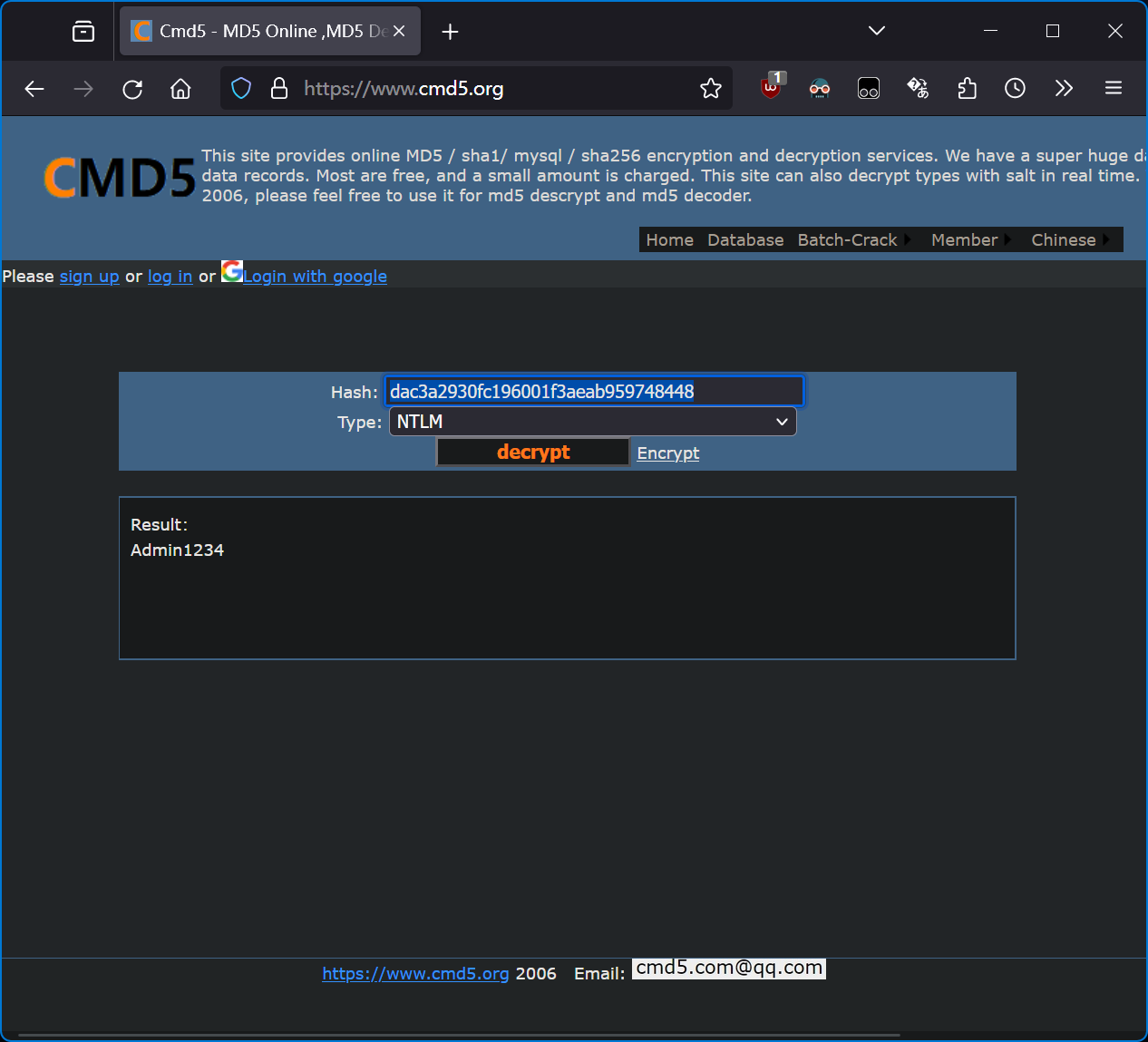Viewport: 1148px width, 1042px height.
Task: Go to the browser home page
Action: point(180,88)
